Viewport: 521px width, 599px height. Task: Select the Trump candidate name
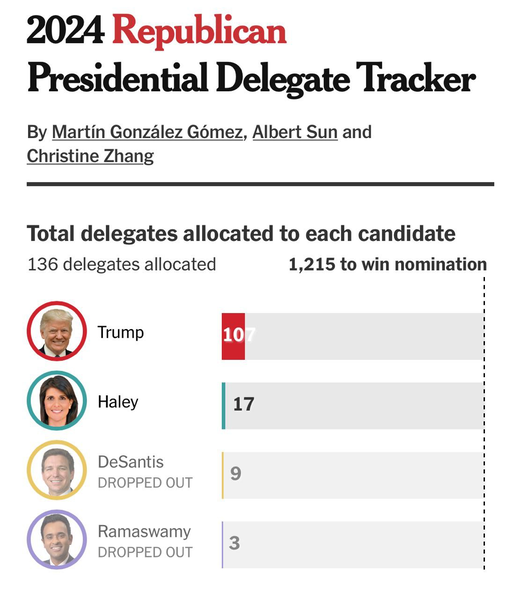[121, 332]
